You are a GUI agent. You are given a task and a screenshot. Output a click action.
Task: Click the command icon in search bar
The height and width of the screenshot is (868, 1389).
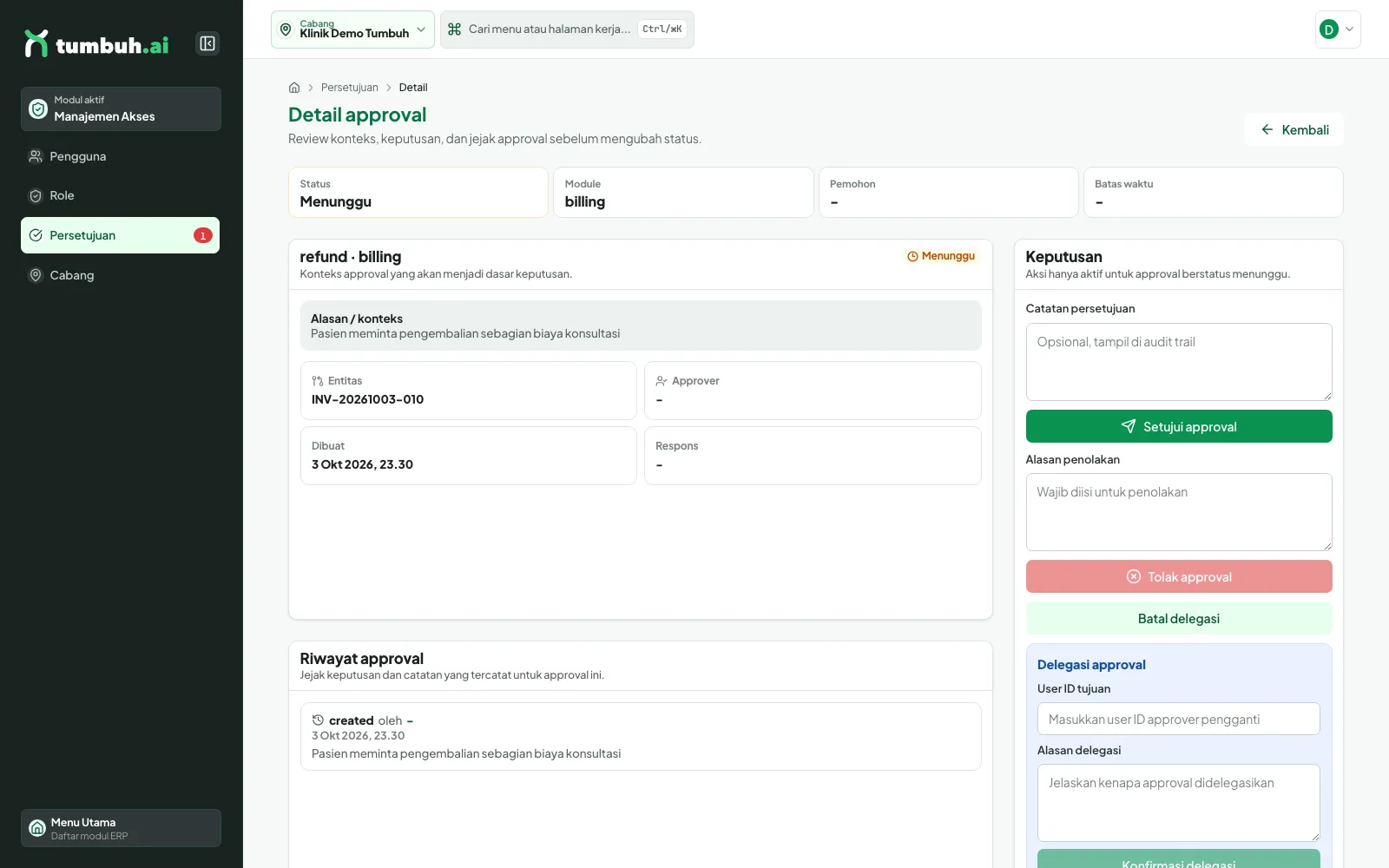click(x=454, y=30)
